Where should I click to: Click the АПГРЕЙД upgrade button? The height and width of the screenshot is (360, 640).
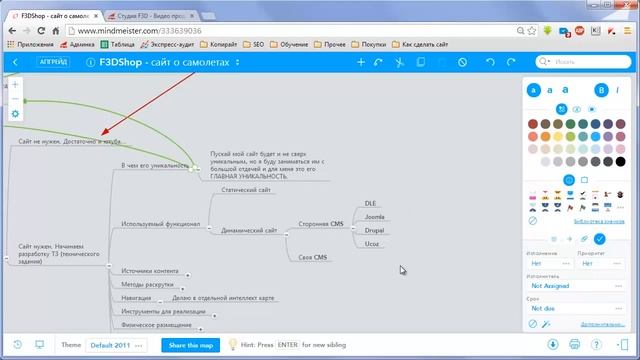53,62
